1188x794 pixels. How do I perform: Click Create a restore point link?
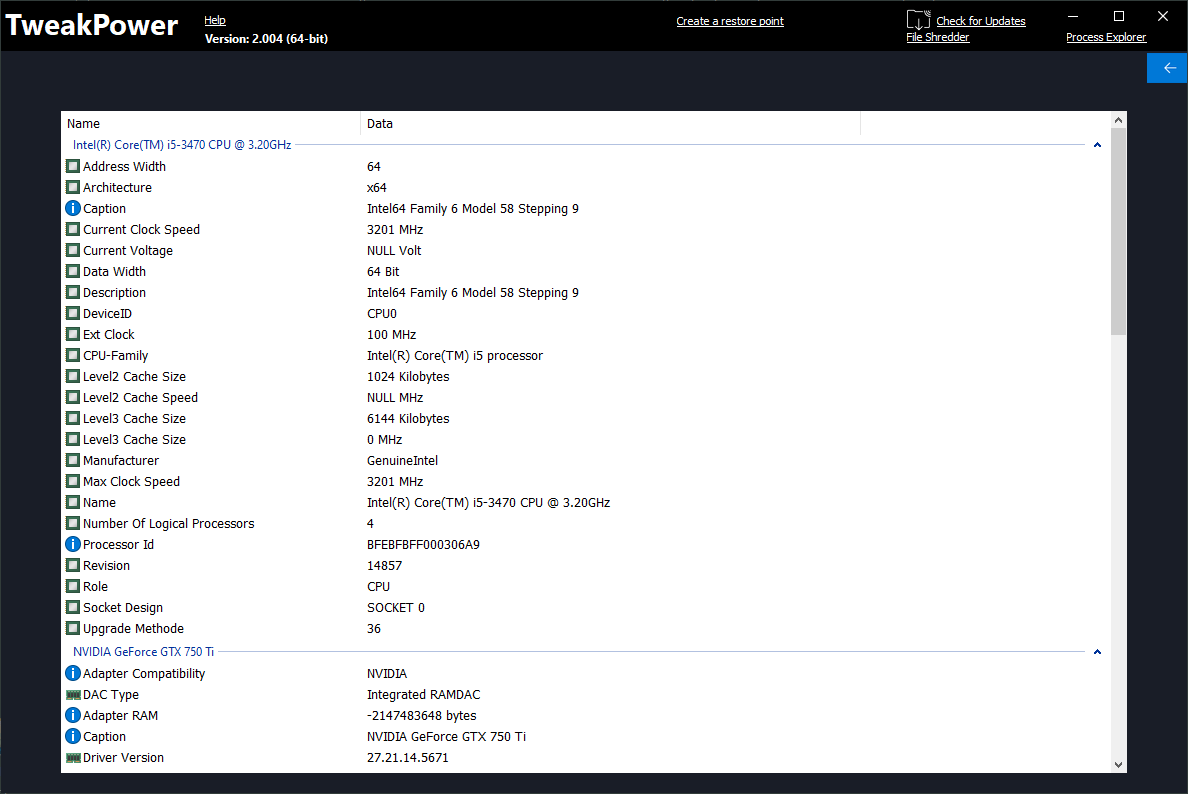click(x=730, y=21)
